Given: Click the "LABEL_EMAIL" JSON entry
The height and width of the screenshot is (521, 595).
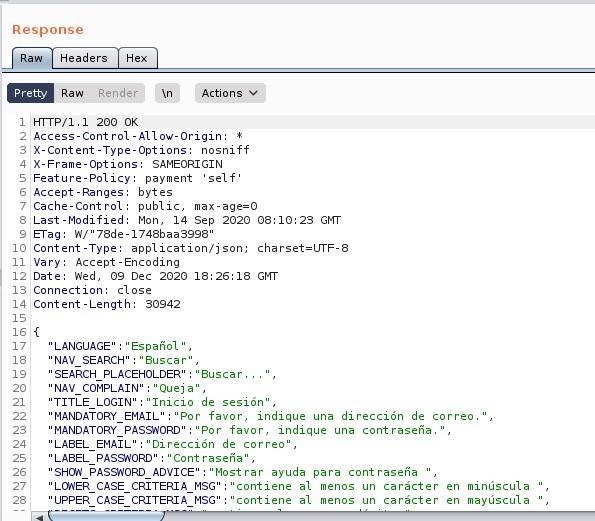Looking at the screenshot, I should [173, 444].
